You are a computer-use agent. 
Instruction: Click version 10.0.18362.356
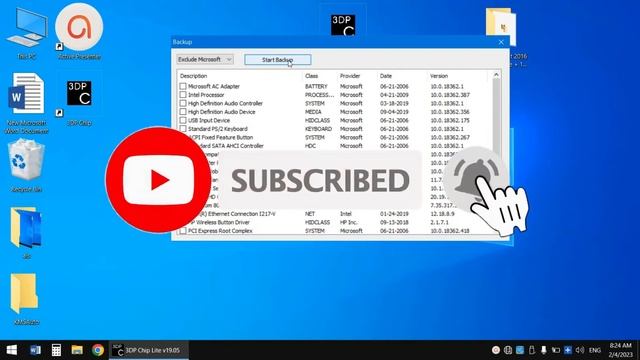[450, 112]
